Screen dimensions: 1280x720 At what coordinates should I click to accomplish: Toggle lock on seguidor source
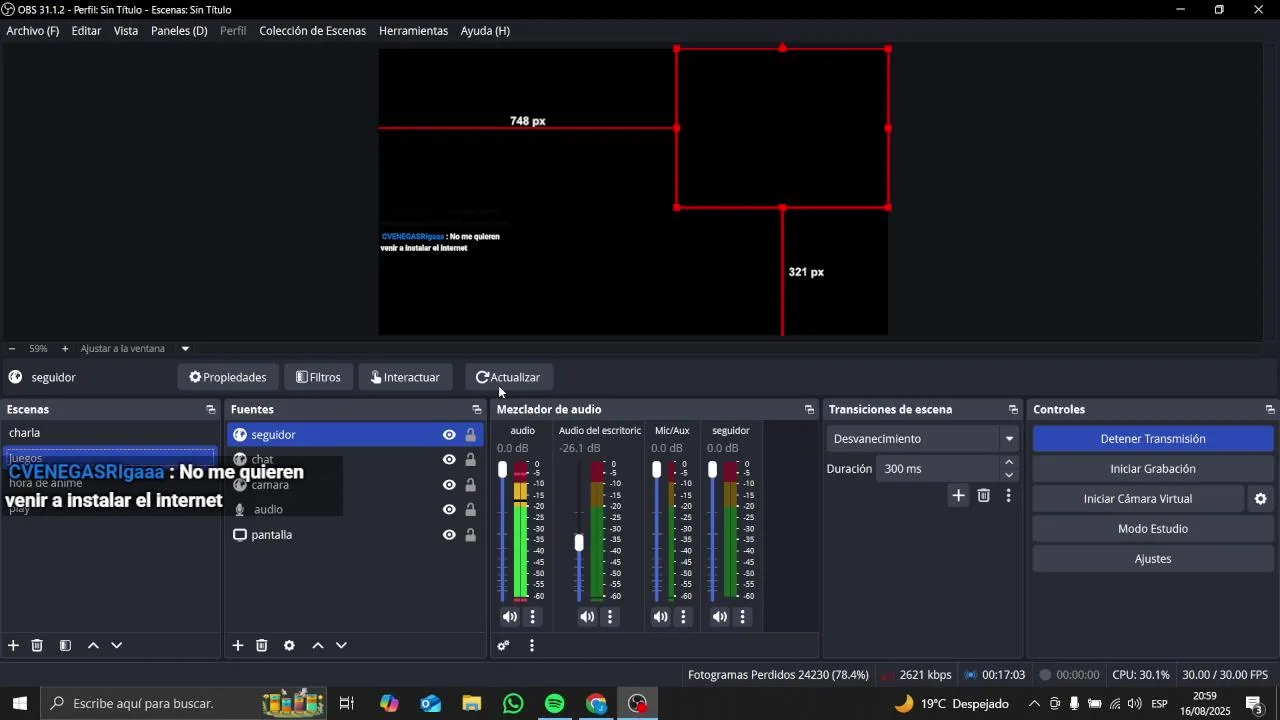[x=471, y=435]
